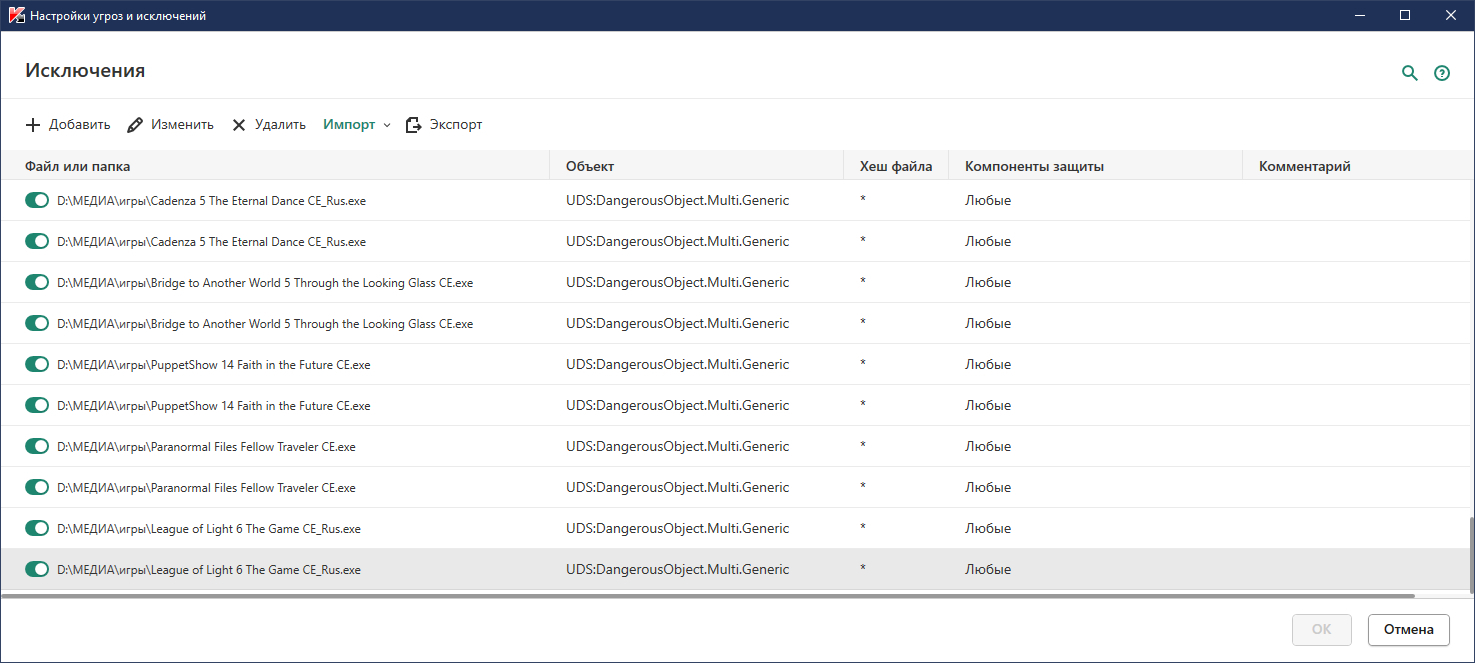Screen dimensions: 1475x663
Task: Sort by the "Файл или папка" column header
Action: point(78,166)
